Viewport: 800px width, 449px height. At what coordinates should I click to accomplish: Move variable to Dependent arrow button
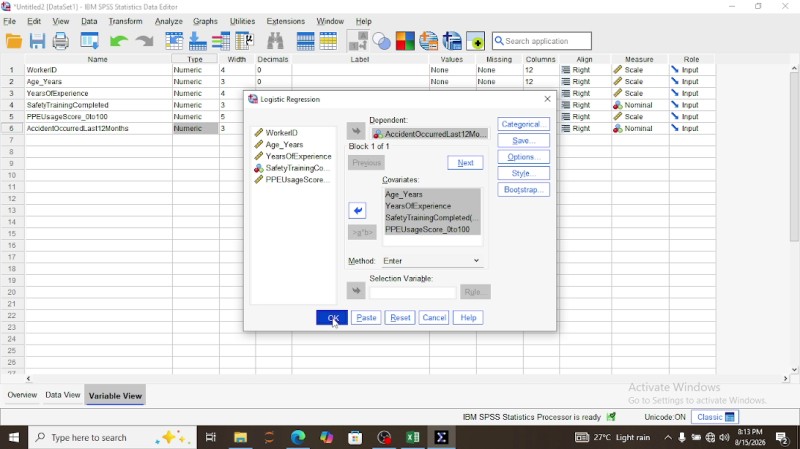[x=356, y=131]
